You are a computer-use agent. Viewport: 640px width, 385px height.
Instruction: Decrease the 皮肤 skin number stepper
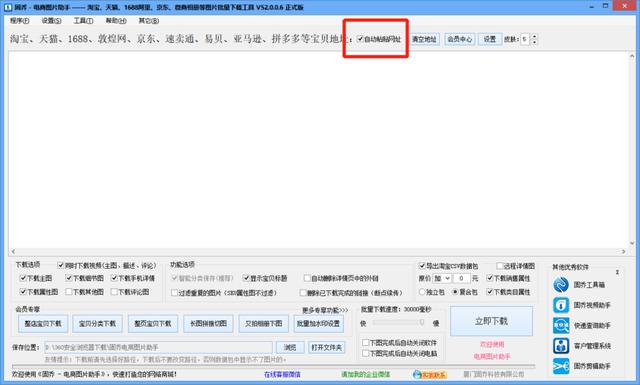534,42
